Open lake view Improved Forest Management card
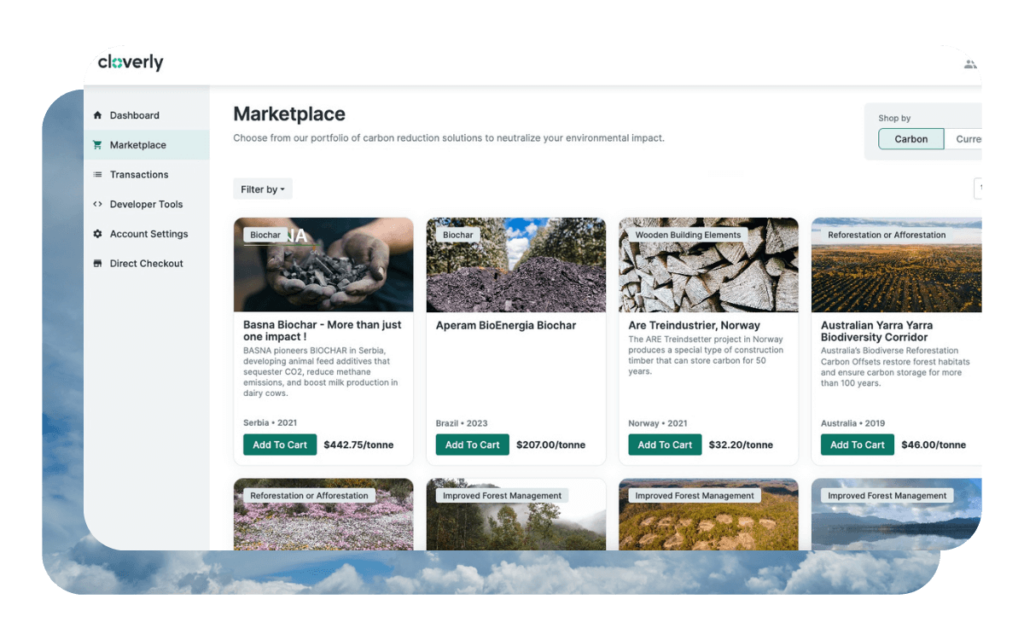Viewport: 1024px width, 640px height. click(896, 515)
